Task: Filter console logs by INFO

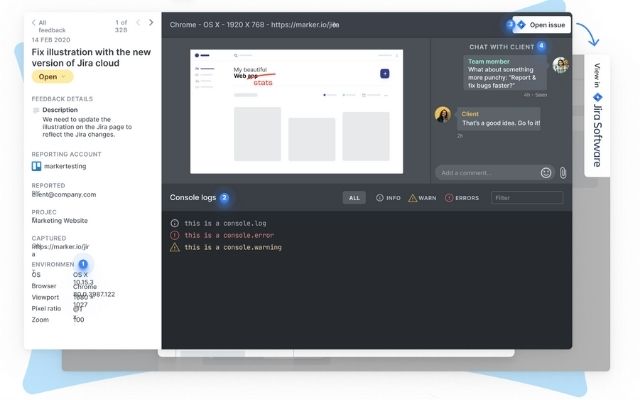Action: pos(388,198)
